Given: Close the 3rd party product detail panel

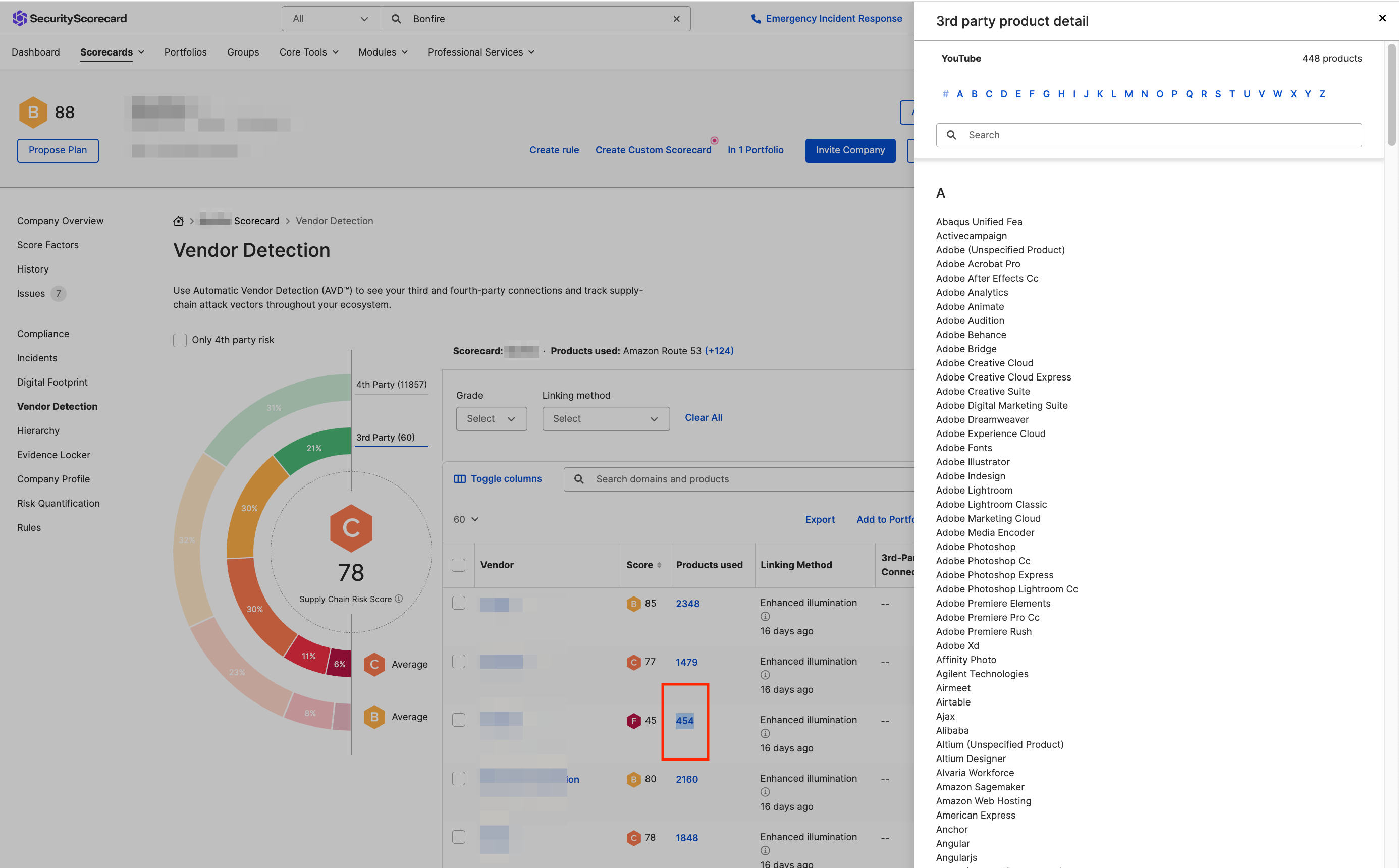Looking at the screenshot, I should (1382, 18).
